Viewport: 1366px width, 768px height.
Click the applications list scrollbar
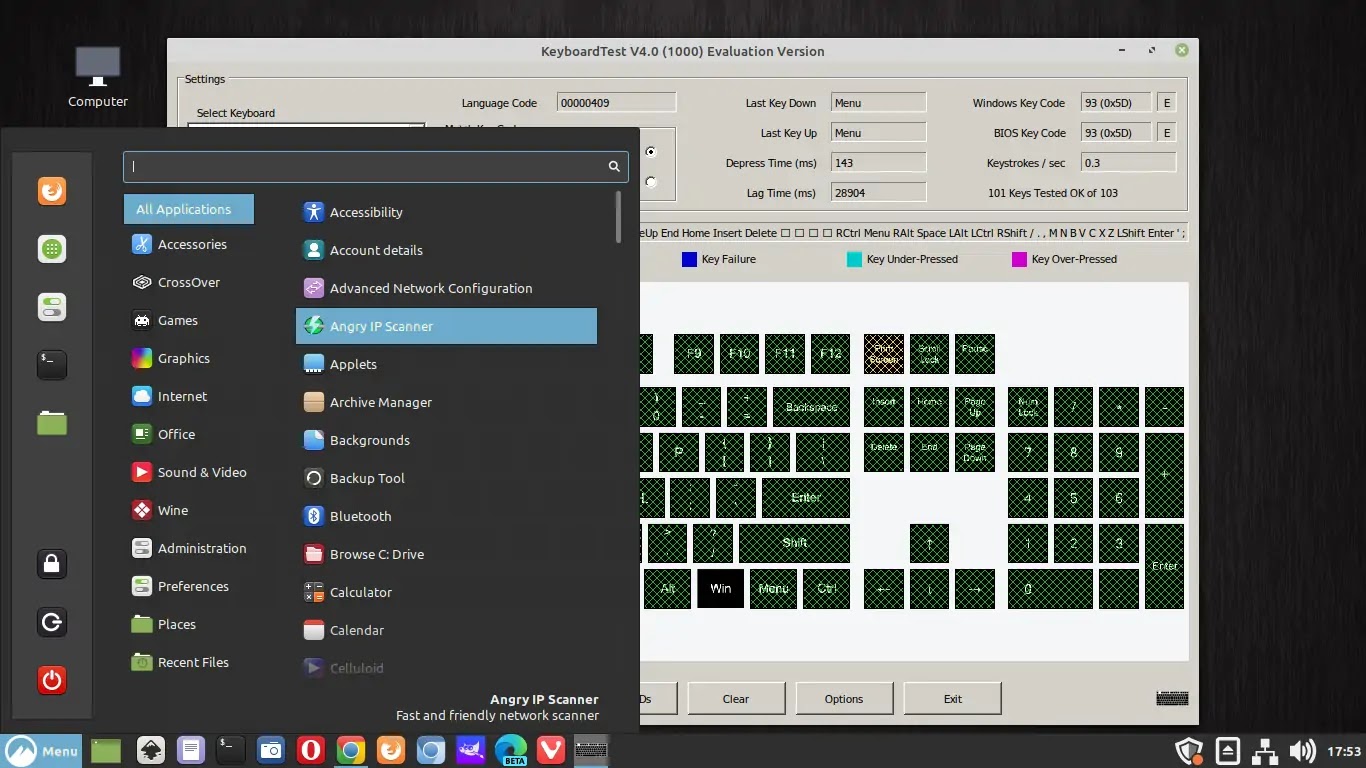[x=619, y=217]
